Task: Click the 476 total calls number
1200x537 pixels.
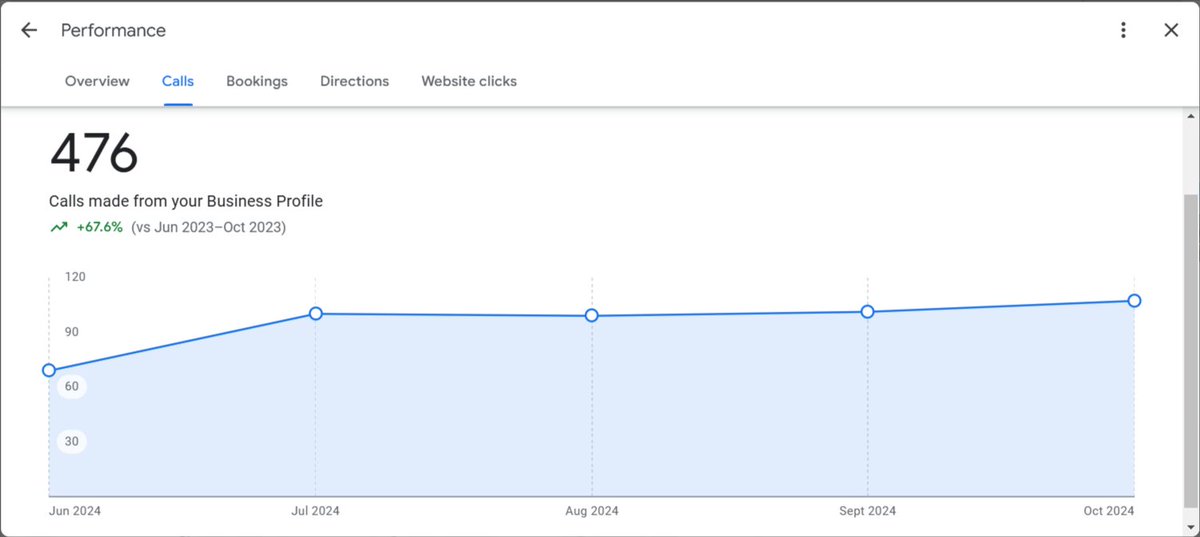Action: pos(94,154)
